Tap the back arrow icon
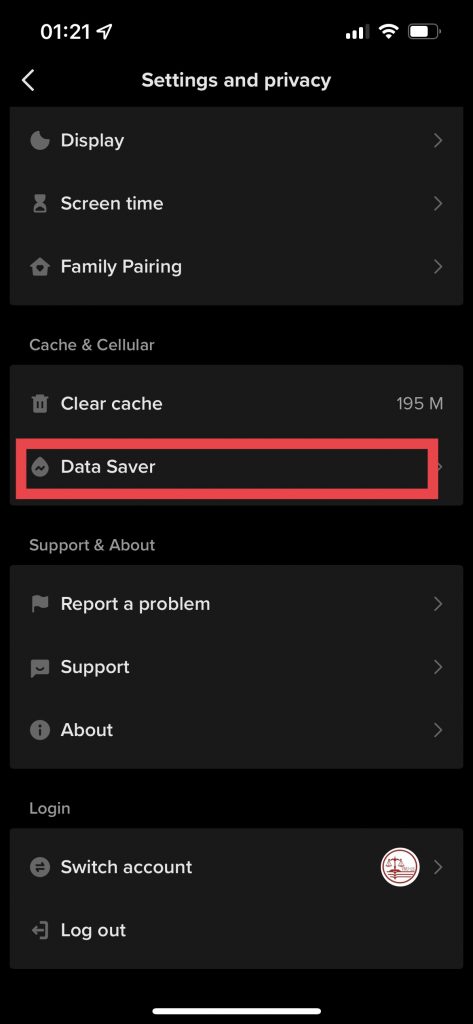This screenshot has width=473, height=1024. point(27,80)
